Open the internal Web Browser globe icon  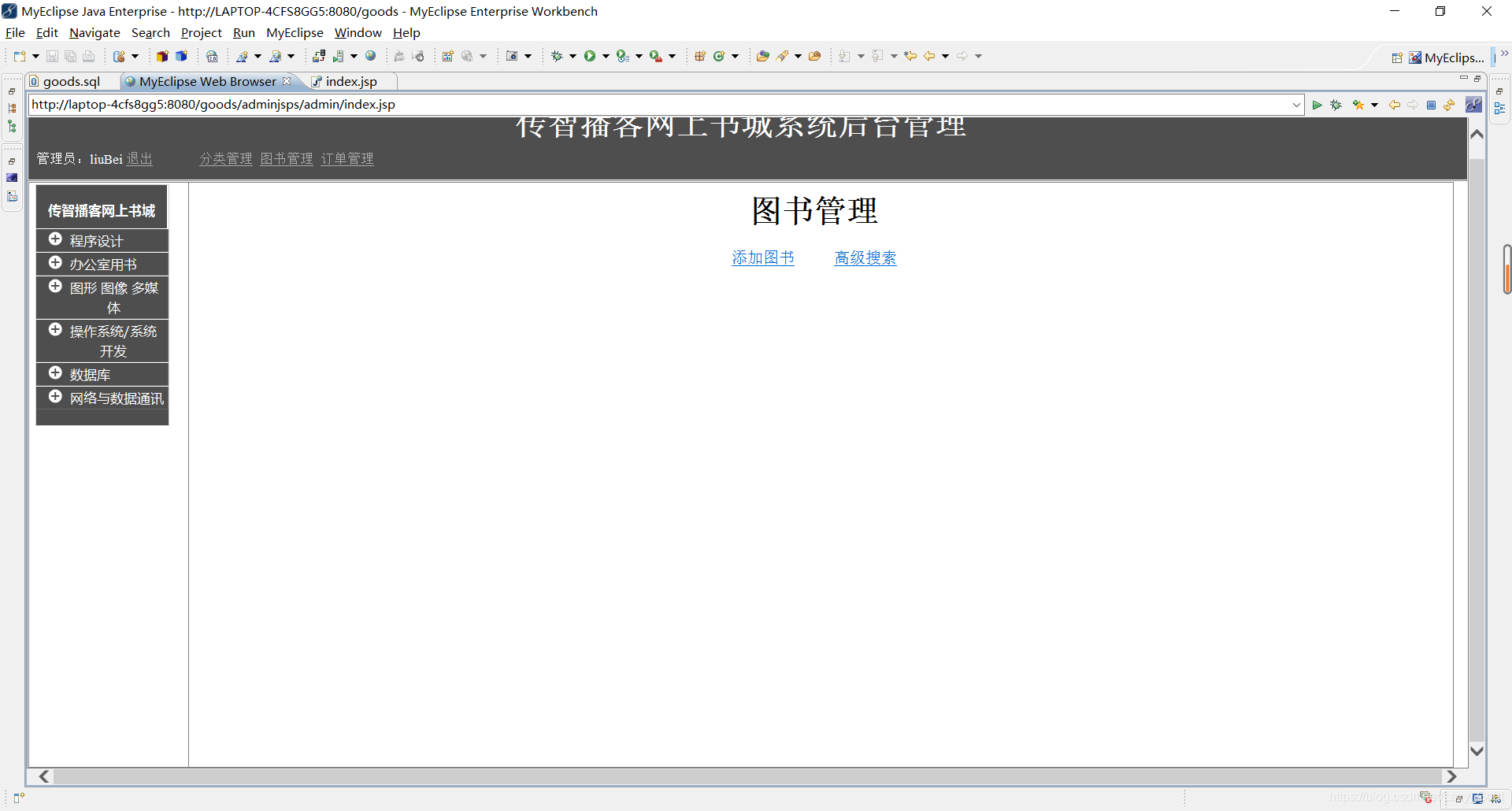[x=370, y=56]
